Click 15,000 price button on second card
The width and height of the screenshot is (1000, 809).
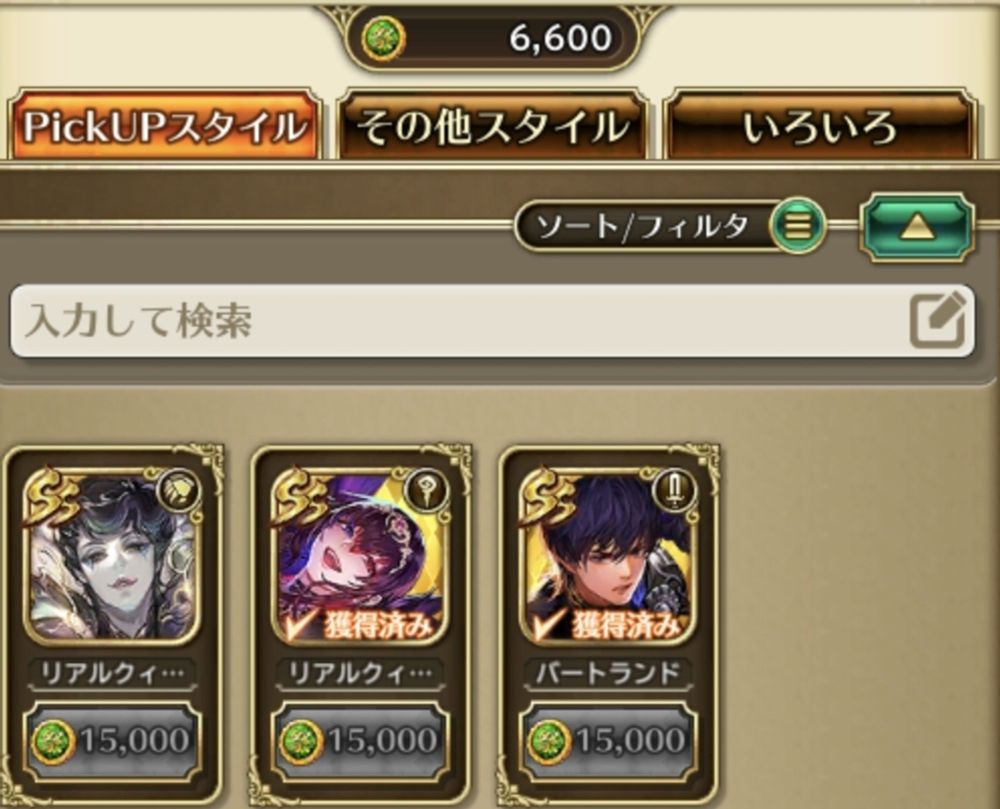point(361,740)
